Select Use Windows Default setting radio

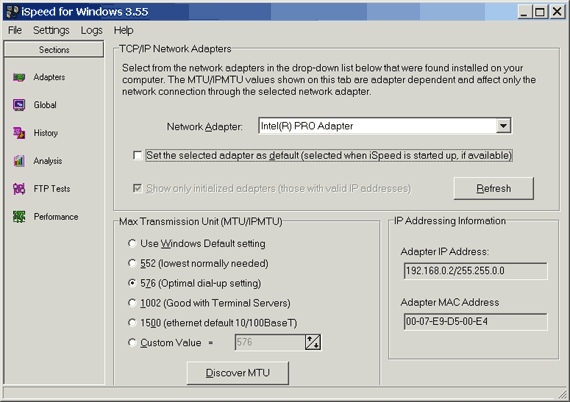(x=132, y=243)
